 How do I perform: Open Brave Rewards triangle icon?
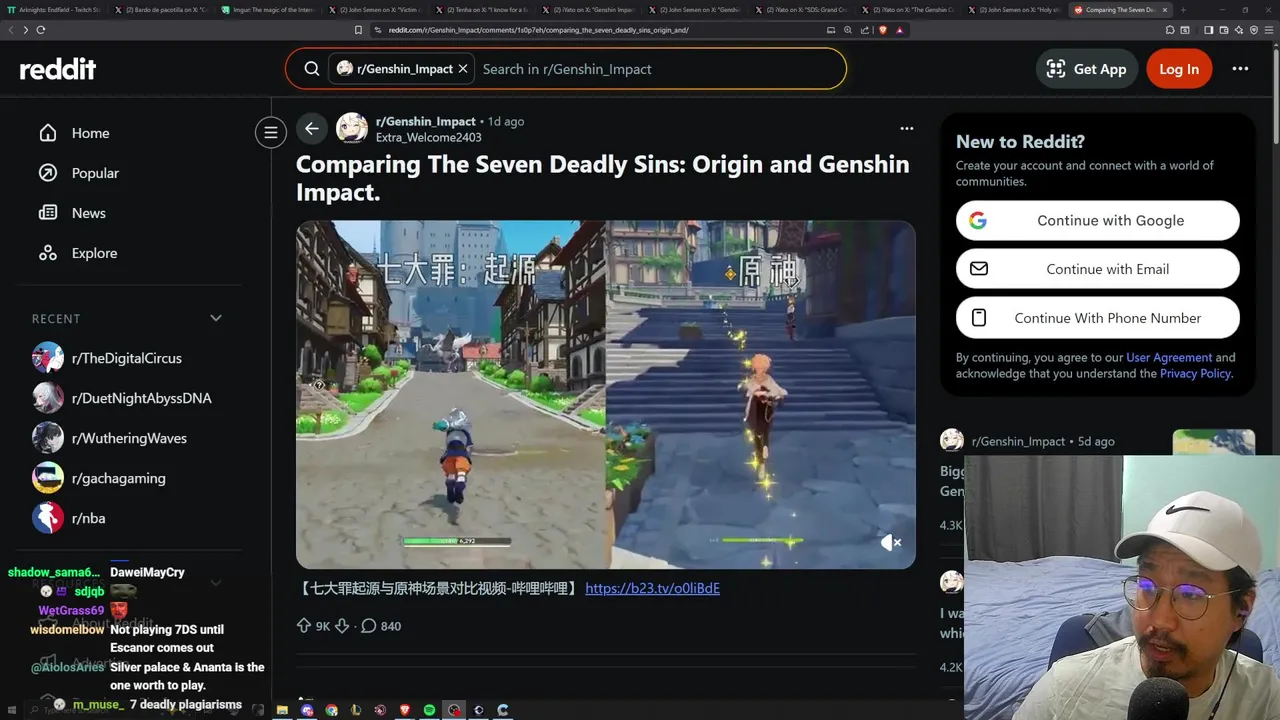[x=899, y=30]
